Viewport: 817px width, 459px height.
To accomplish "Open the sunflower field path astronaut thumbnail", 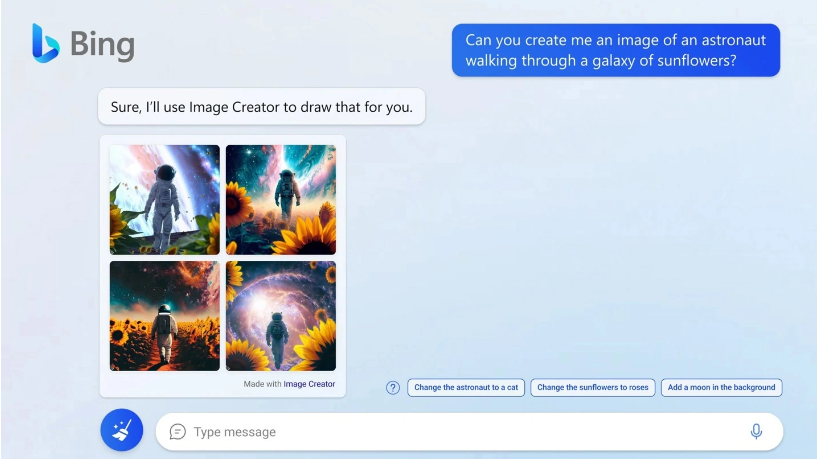I will [x=165, y=316].
